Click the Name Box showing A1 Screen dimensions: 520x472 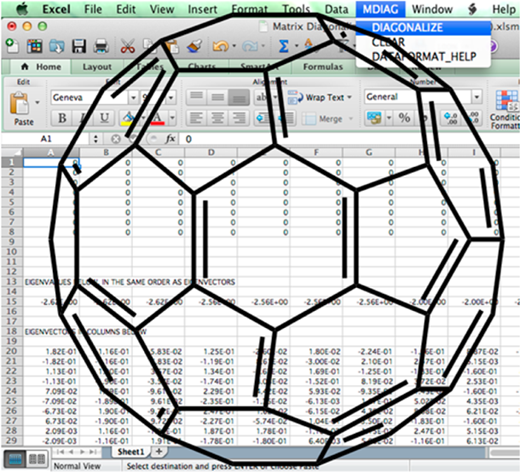[46, 139]
